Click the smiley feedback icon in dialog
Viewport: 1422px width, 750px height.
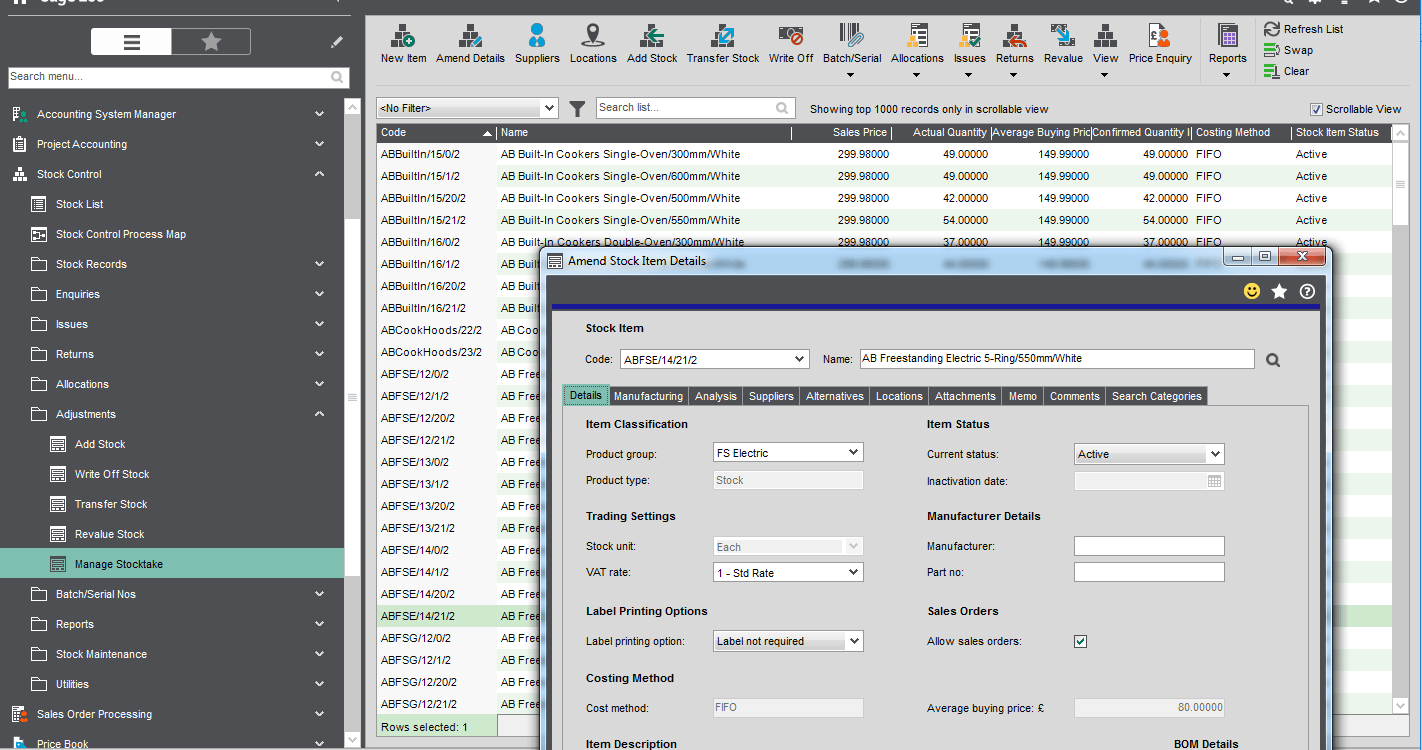click(x=1252, y=291)
